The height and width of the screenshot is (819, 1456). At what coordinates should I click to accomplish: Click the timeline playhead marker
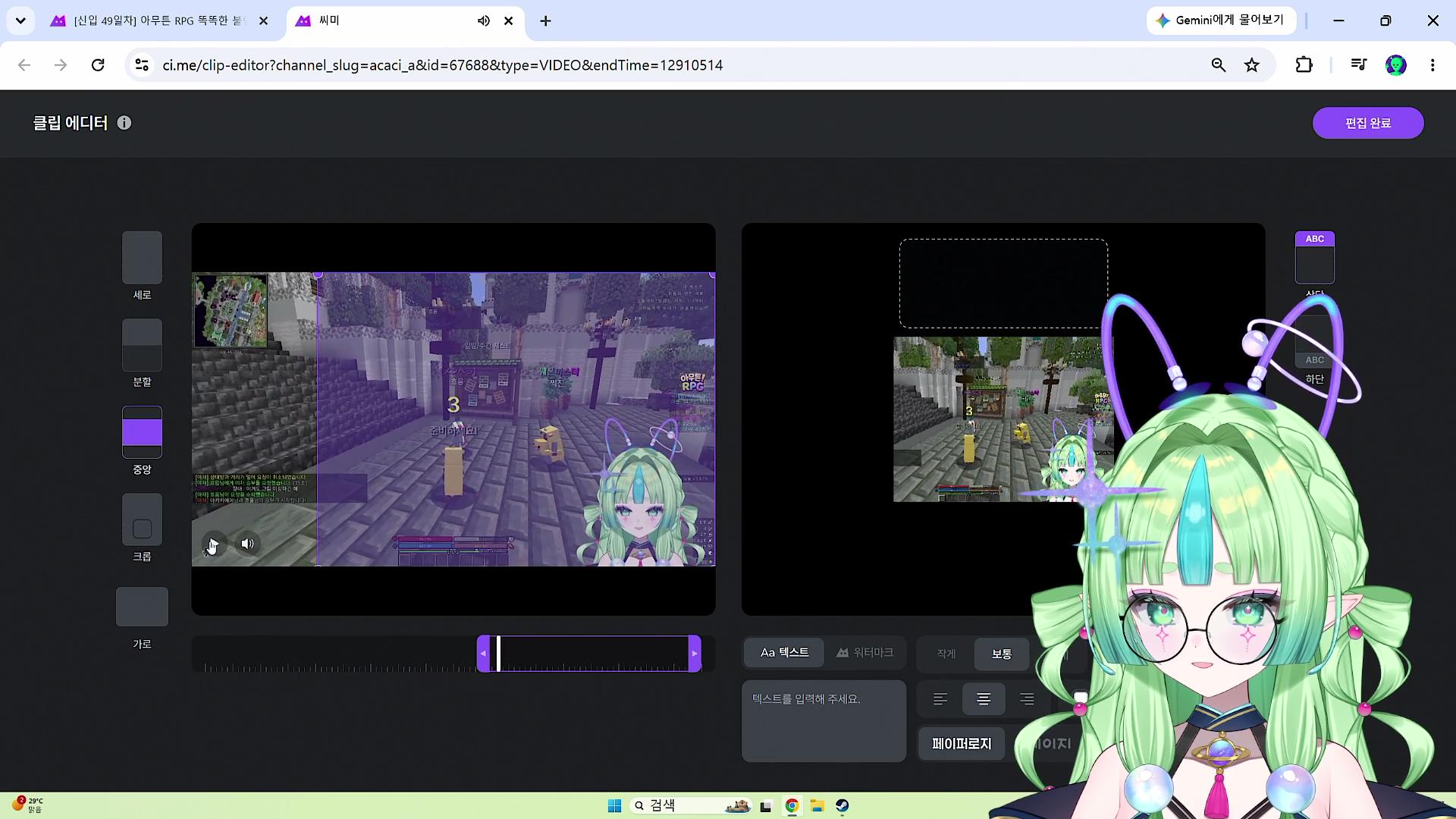pos(498,654)
